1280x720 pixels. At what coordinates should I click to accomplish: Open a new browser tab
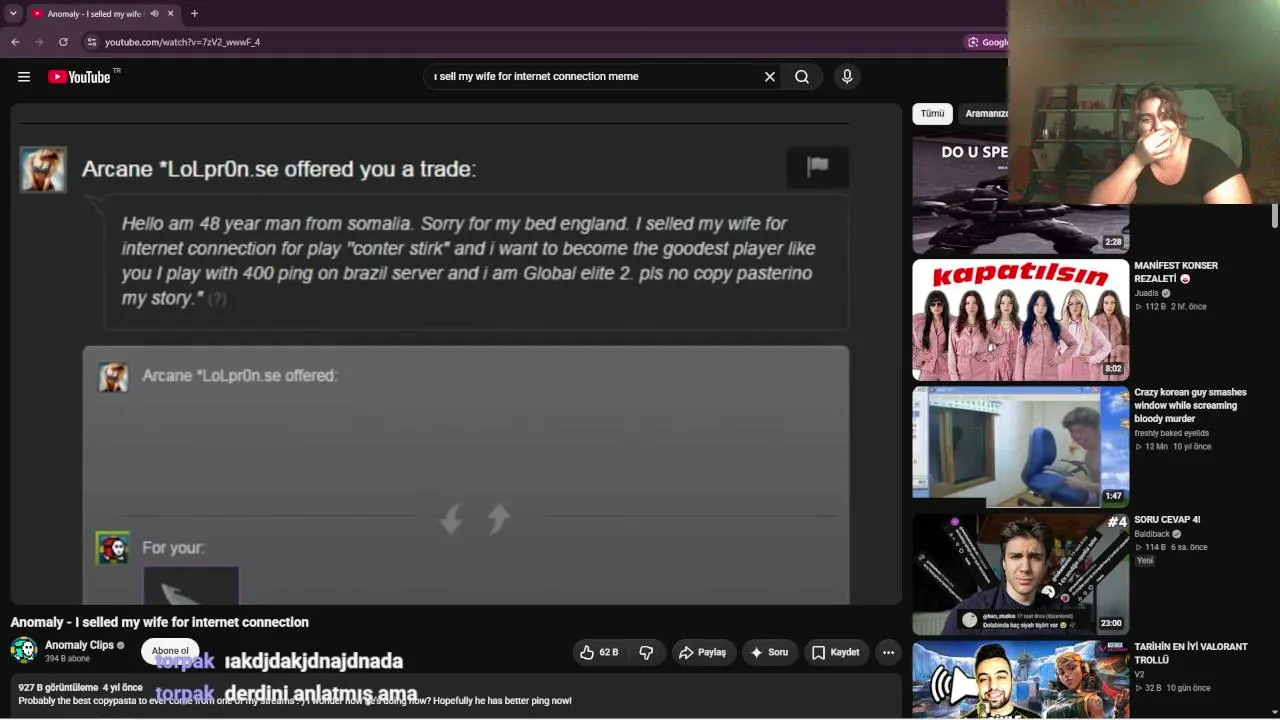(x=194, y=14)
